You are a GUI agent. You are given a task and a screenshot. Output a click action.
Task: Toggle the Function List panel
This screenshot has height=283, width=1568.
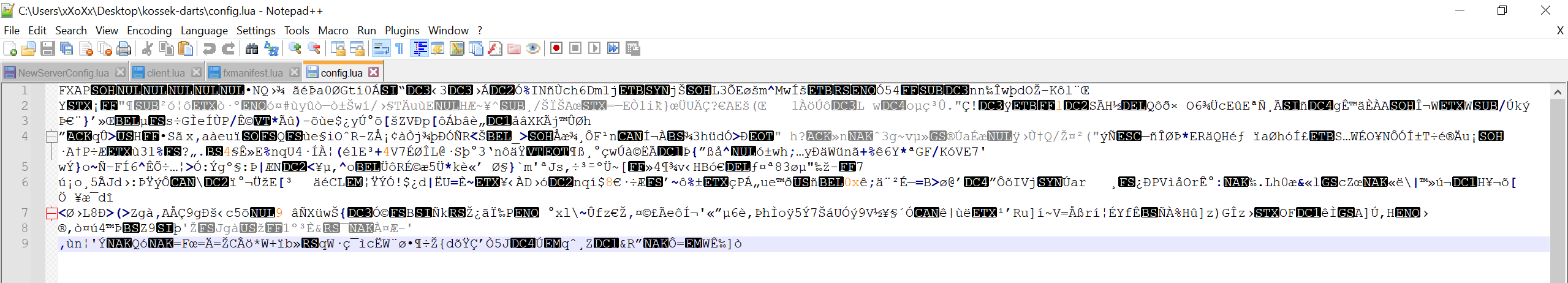[495, 48]
